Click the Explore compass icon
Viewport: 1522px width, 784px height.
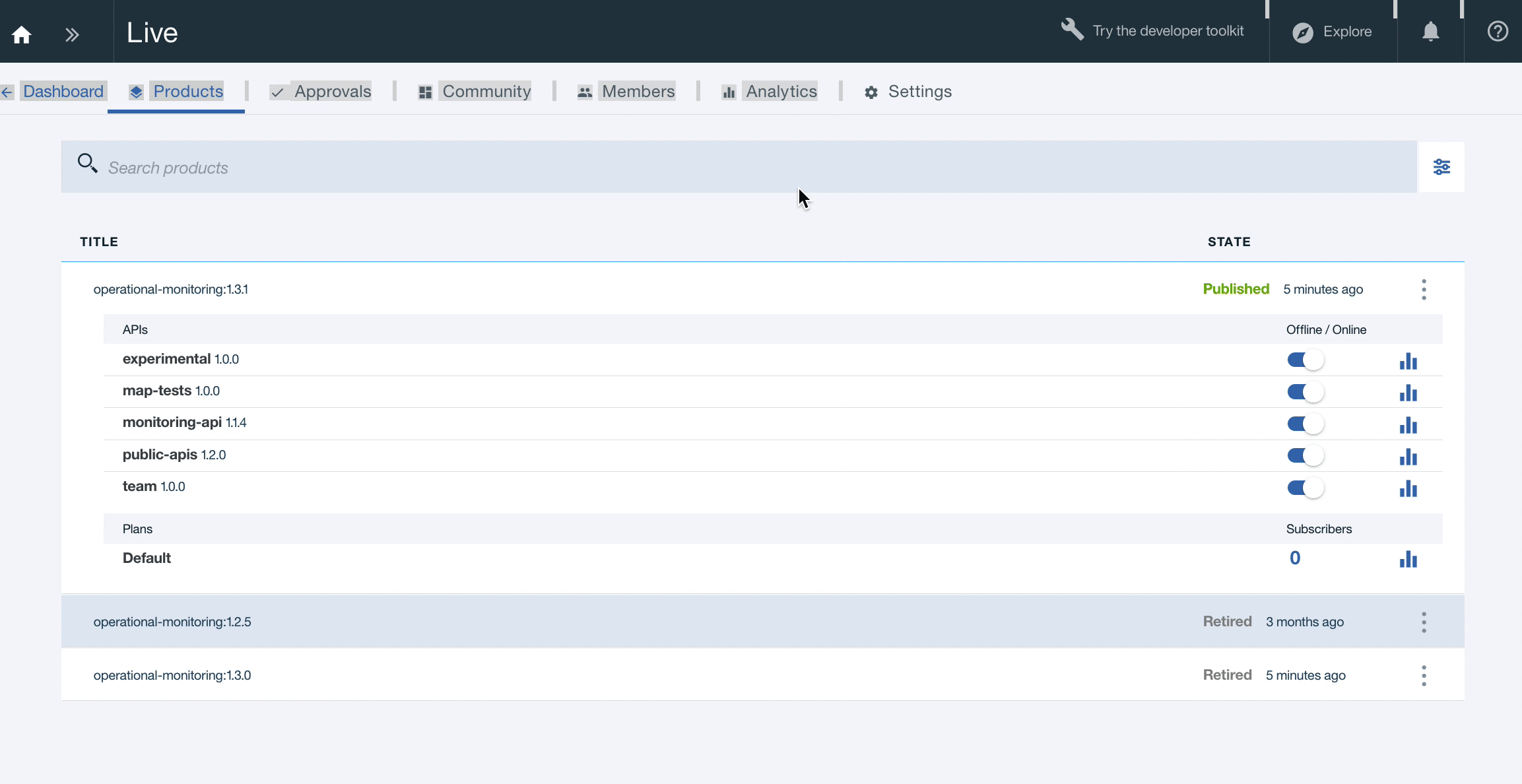point(1302,32)
